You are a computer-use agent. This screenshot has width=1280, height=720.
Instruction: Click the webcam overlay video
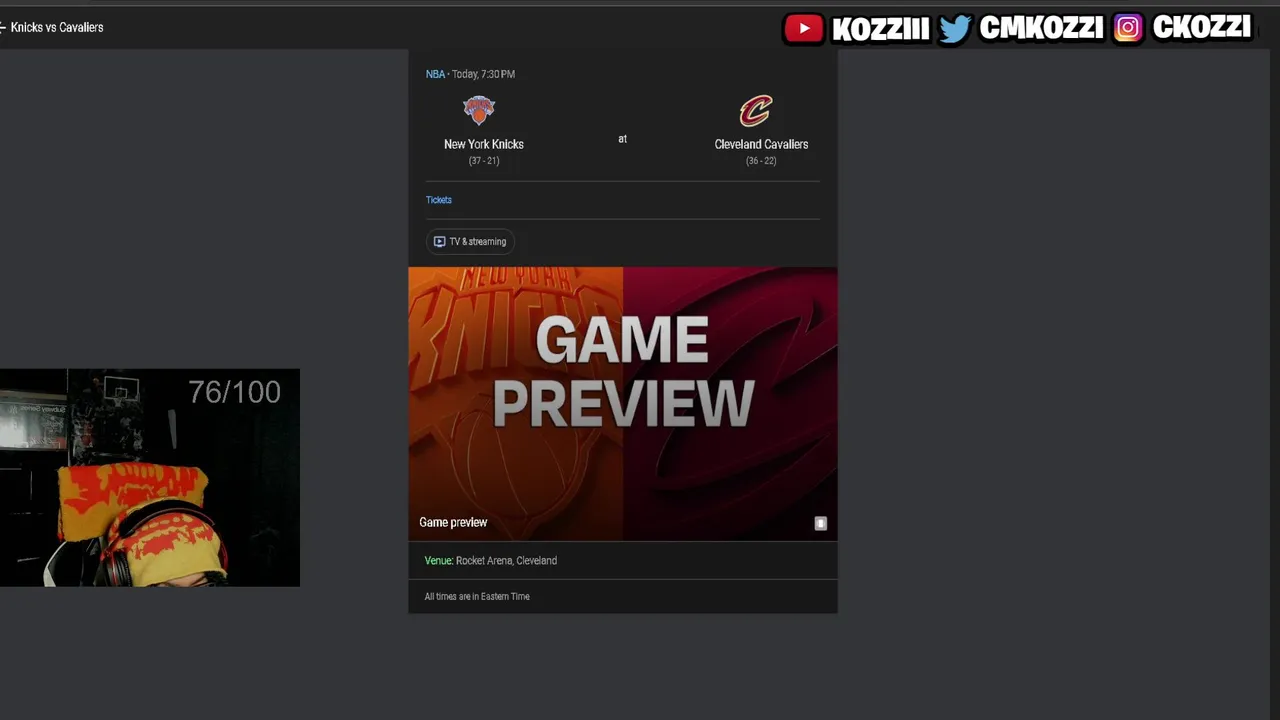click(150, 478)
